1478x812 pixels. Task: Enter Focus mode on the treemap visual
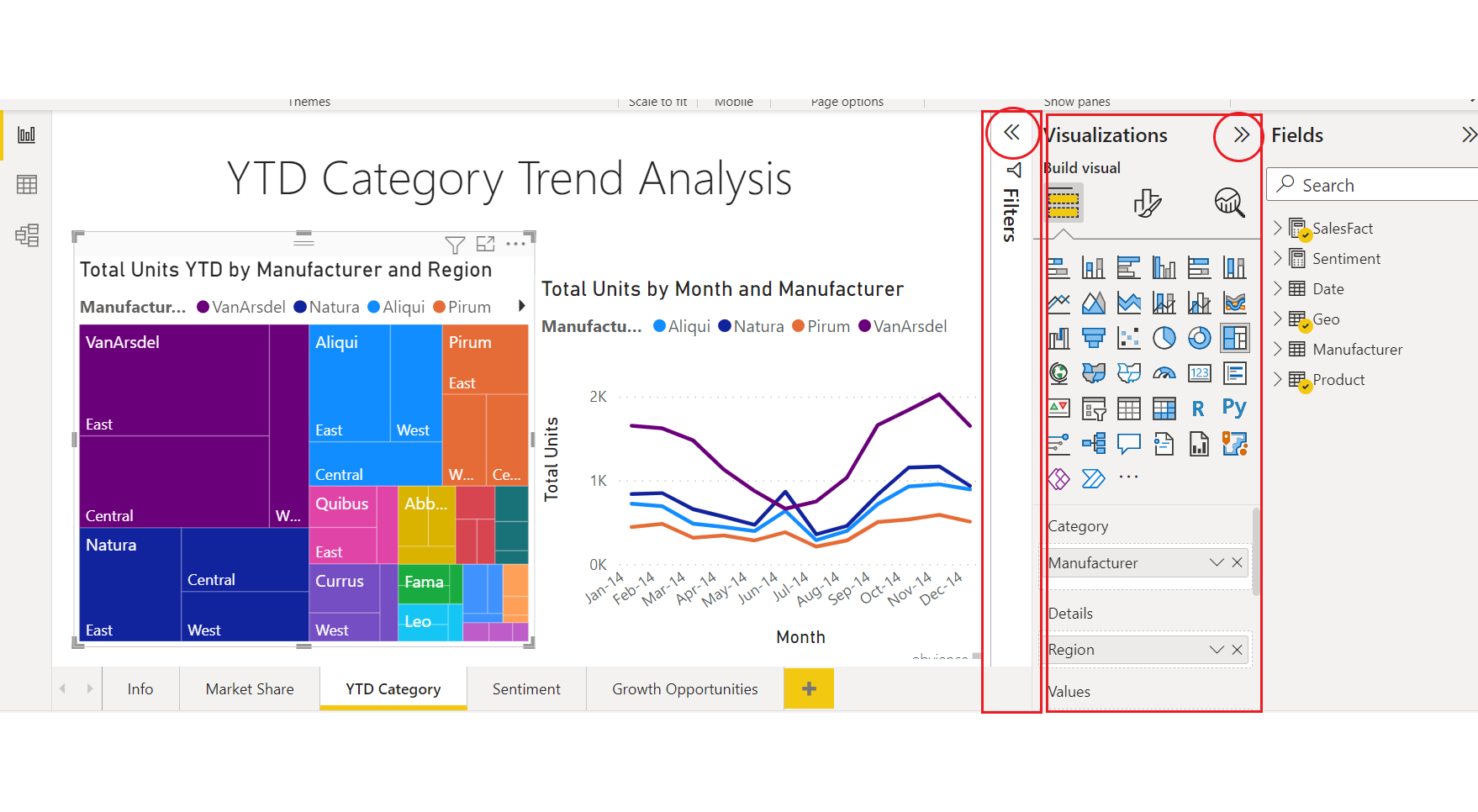[x=486, y=245]
